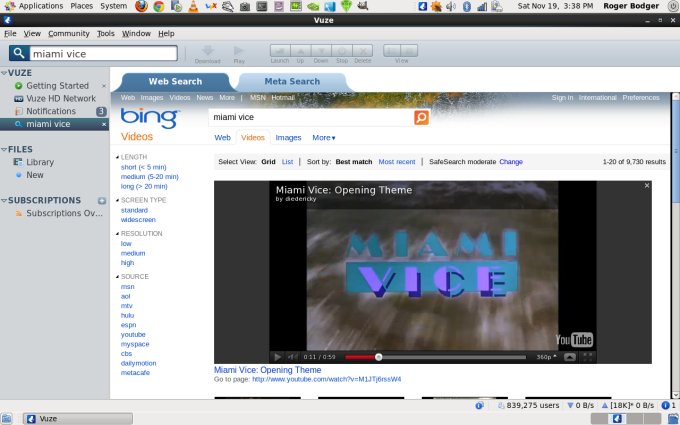Screen dimensions: 680x425
Task: Open the Library under Files
Action: point(40,162)
